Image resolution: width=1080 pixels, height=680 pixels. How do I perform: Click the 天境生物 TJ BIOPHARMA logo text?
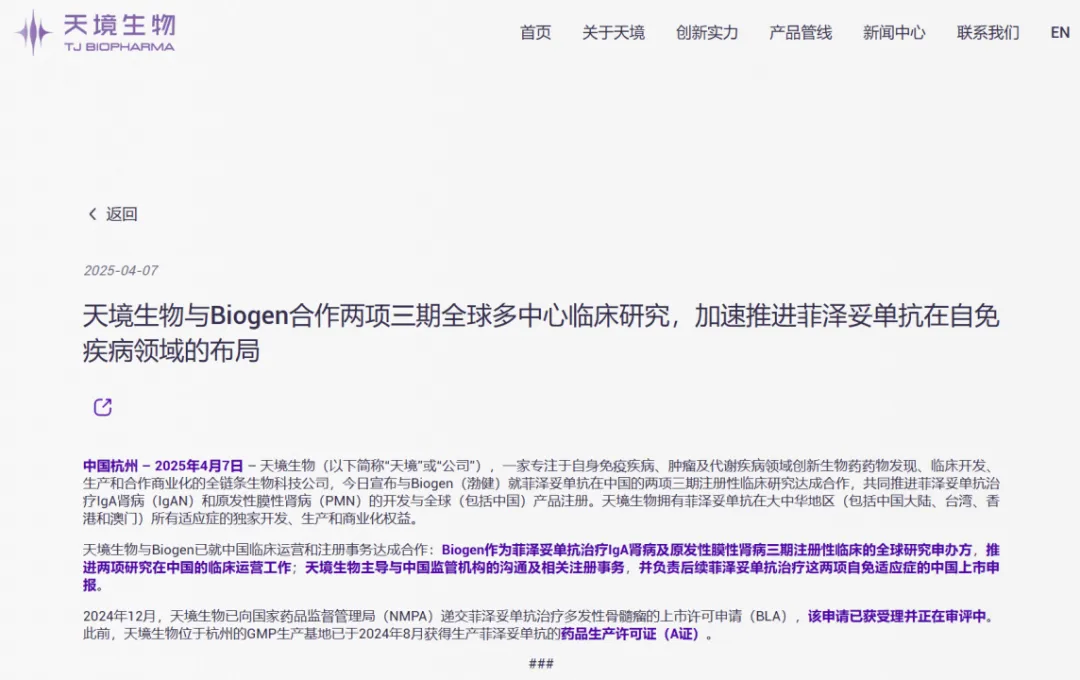119,32
